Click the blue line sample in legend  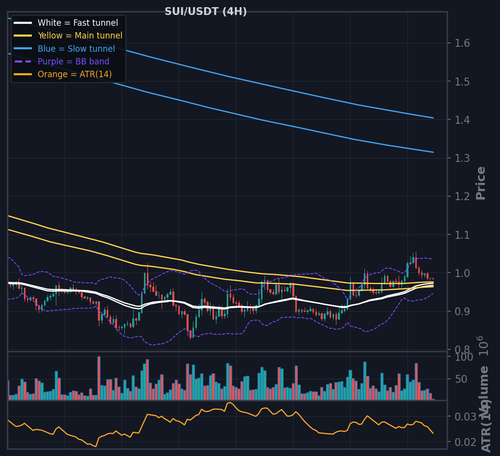pyautogui.click(x=23, y=49)
